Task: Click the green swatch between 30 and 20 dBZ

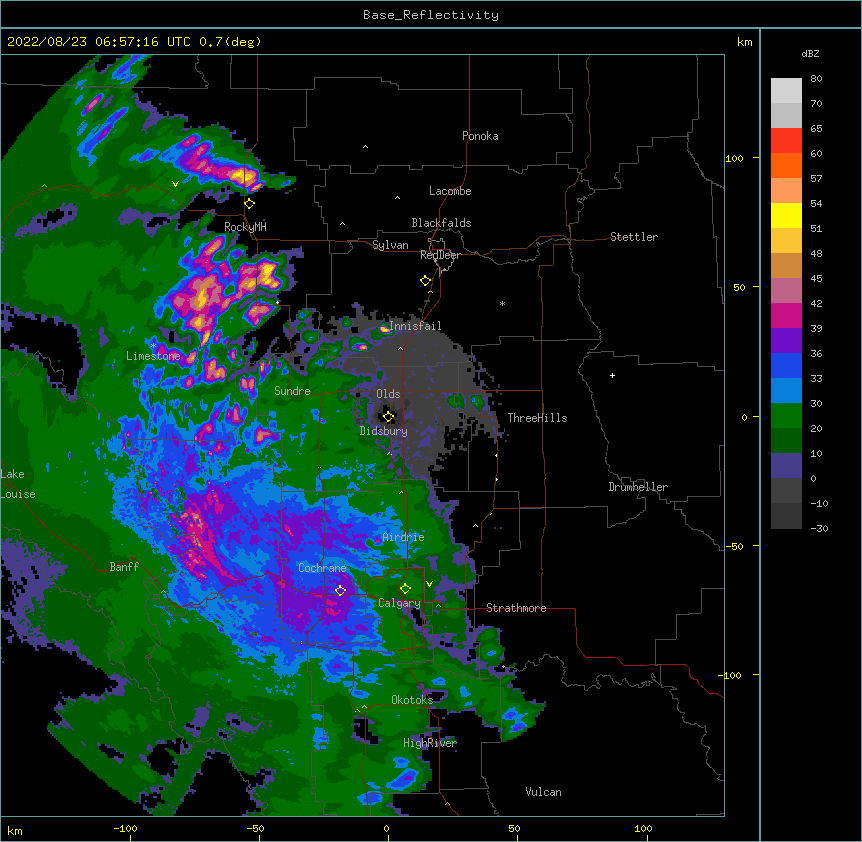Action: click(786, 416)
